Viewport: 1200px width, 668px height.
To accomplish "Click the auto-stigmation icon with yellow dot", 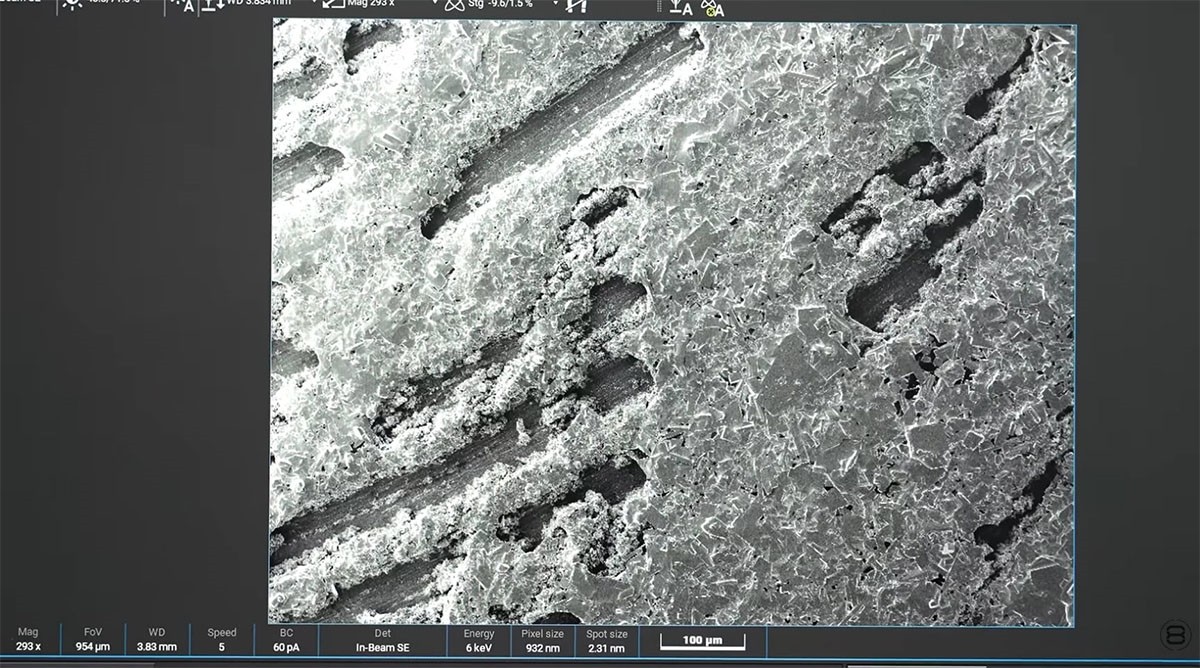I will pos(712,8).
